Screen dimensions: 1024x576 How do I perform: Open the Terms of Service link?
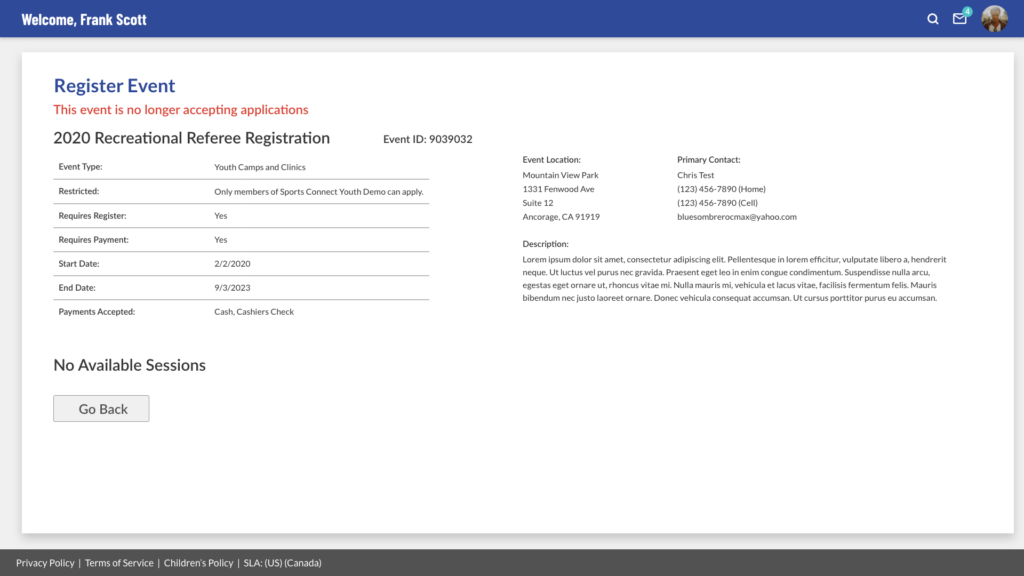119,563
